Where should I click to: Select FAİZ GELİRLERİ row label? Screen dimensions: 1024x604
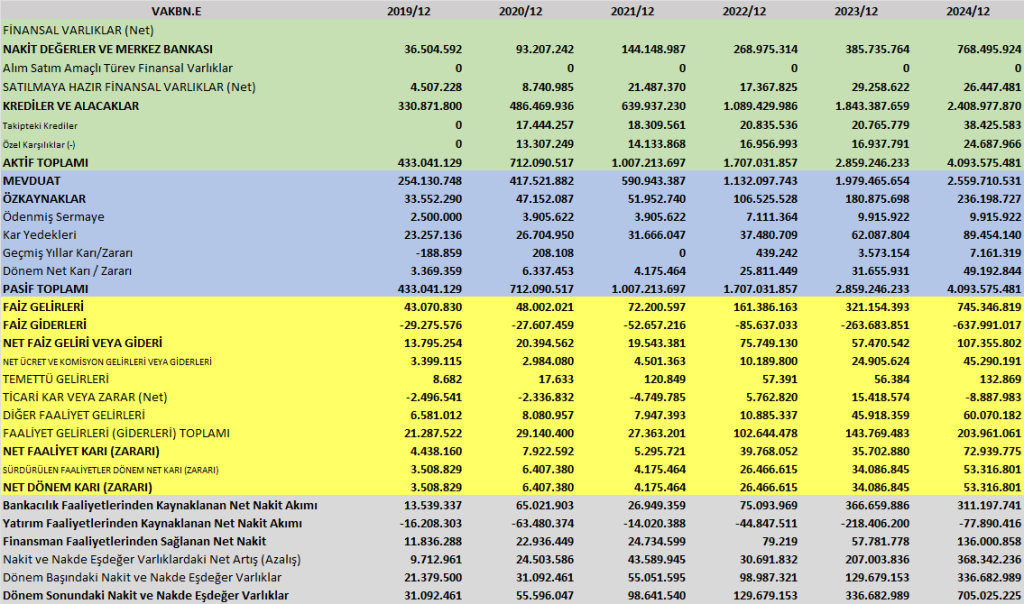click(x=43, y=307)
